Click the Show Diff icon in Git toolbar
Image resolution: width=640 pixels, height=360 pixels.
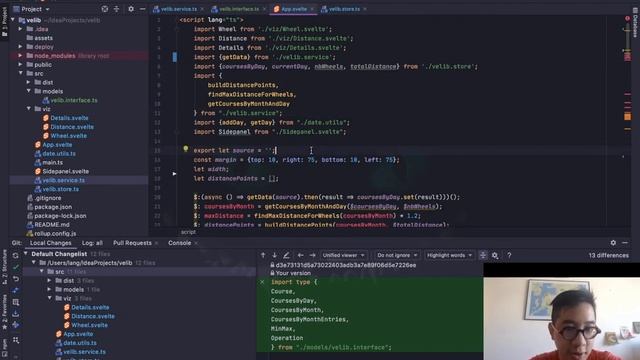[16, 290]
